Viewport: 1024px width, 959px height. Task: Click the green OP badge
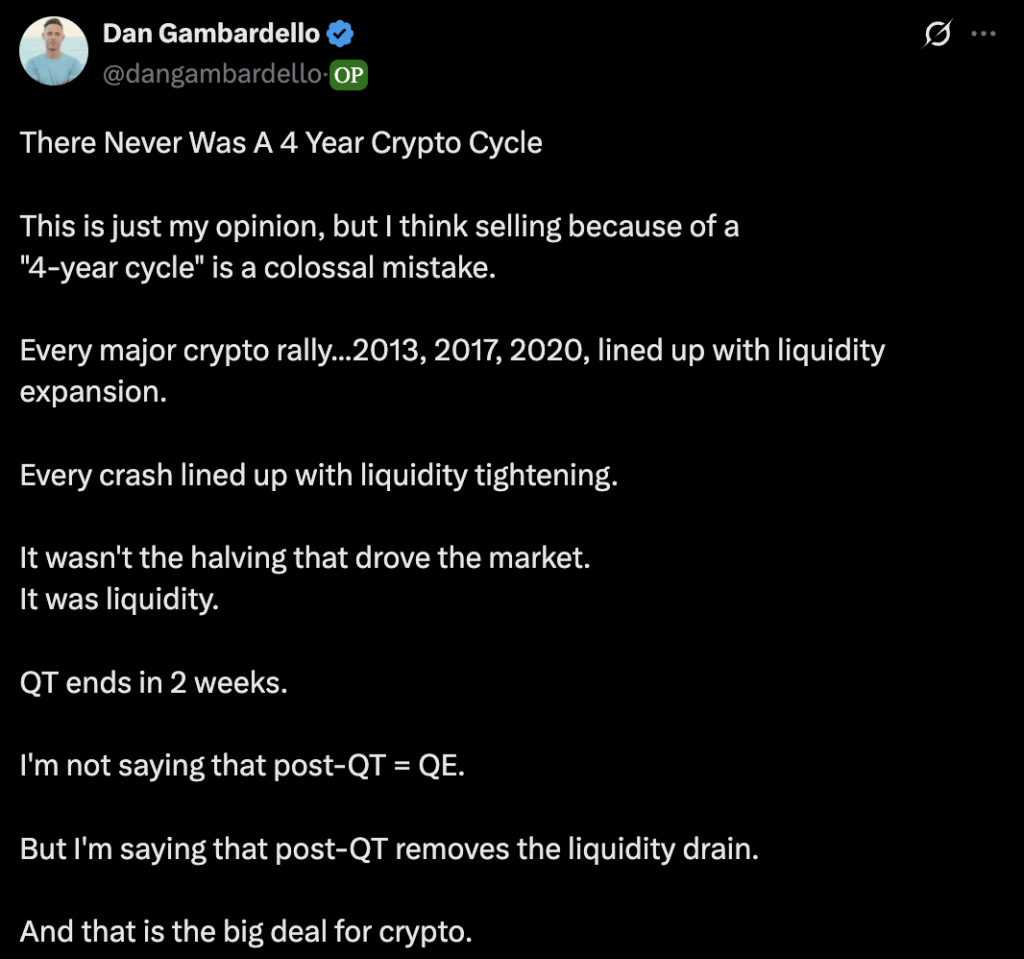(349, 75)
